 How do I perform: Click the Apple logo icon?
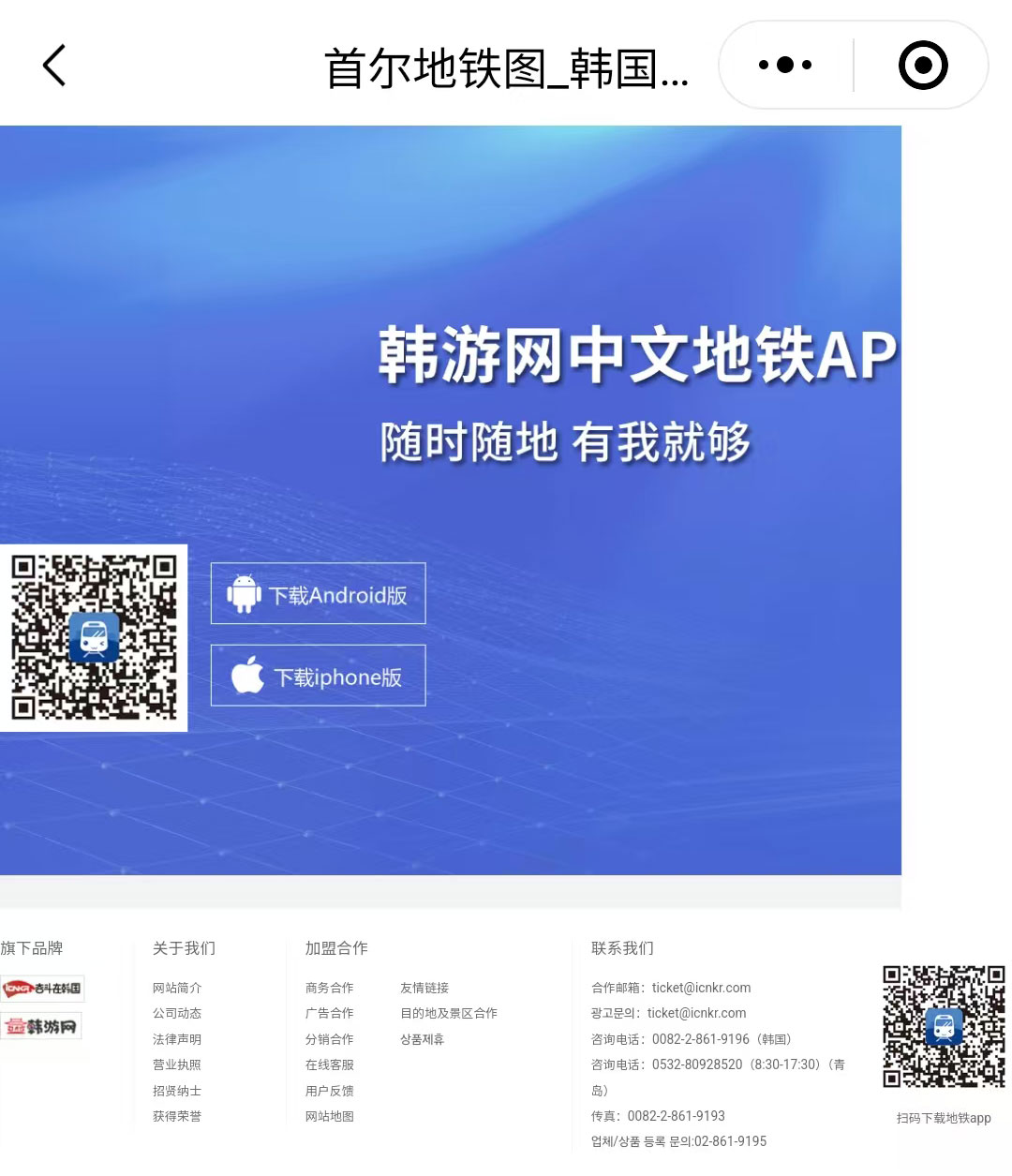point(247,676)
